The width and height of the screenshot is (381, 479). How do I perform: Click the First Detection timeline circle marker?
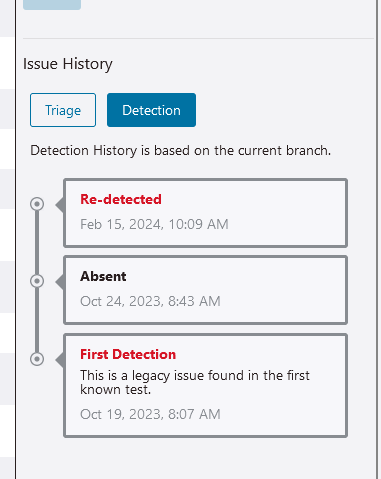37,359
